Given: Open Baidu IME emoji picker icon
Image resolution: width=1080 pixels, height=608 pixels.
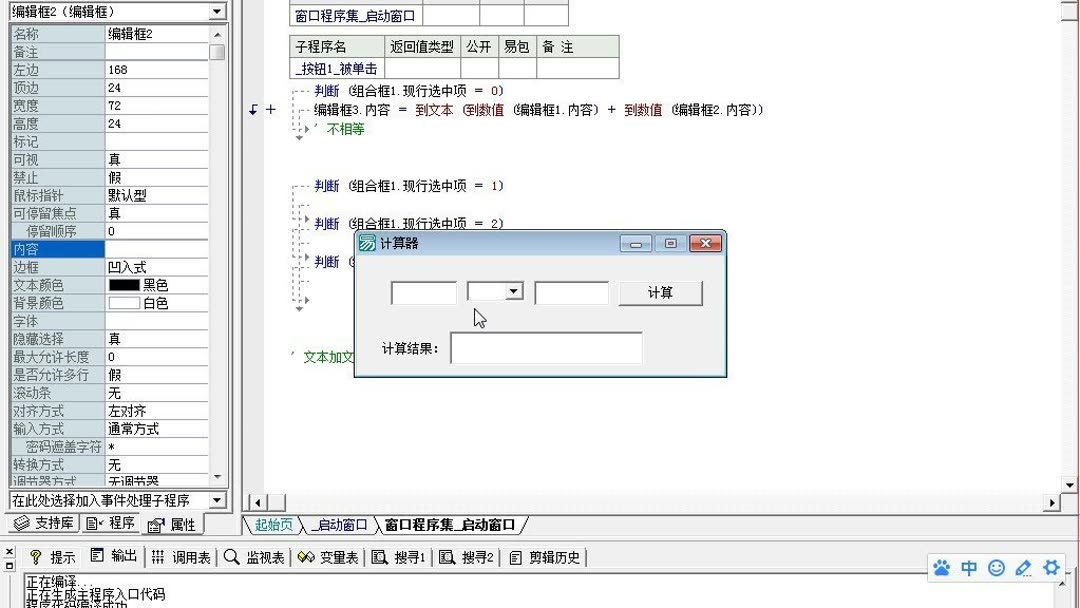Looking at the screenshot, I should tap(996, 567).
